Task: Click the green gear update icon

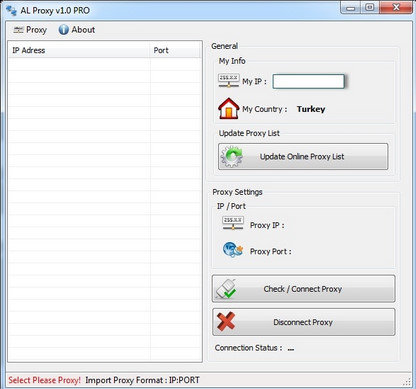Action: 232,156
